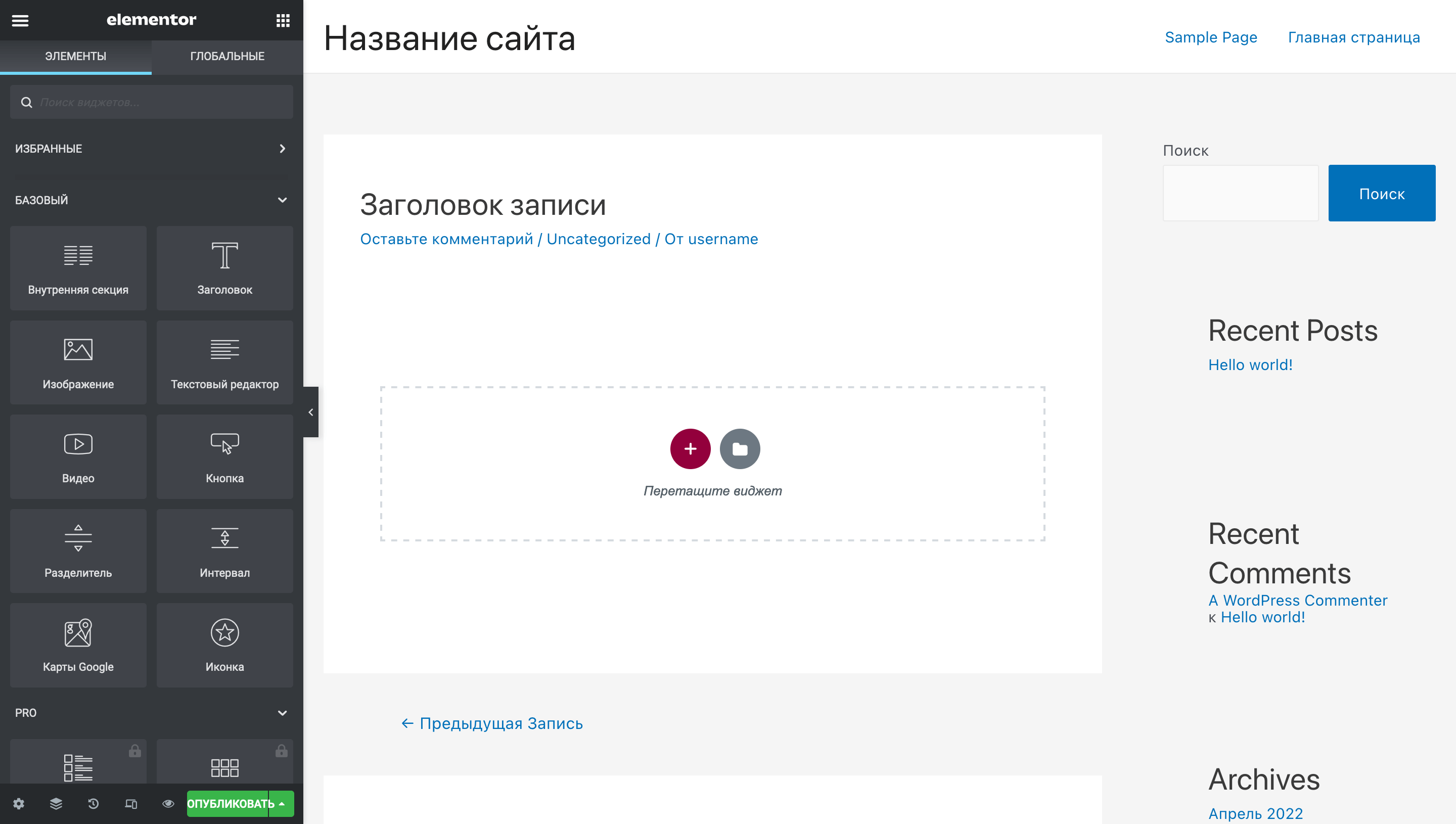Click the Перетащите виджет drop area text
Screen dimensions: 1456x824
[x=712, y=491]
